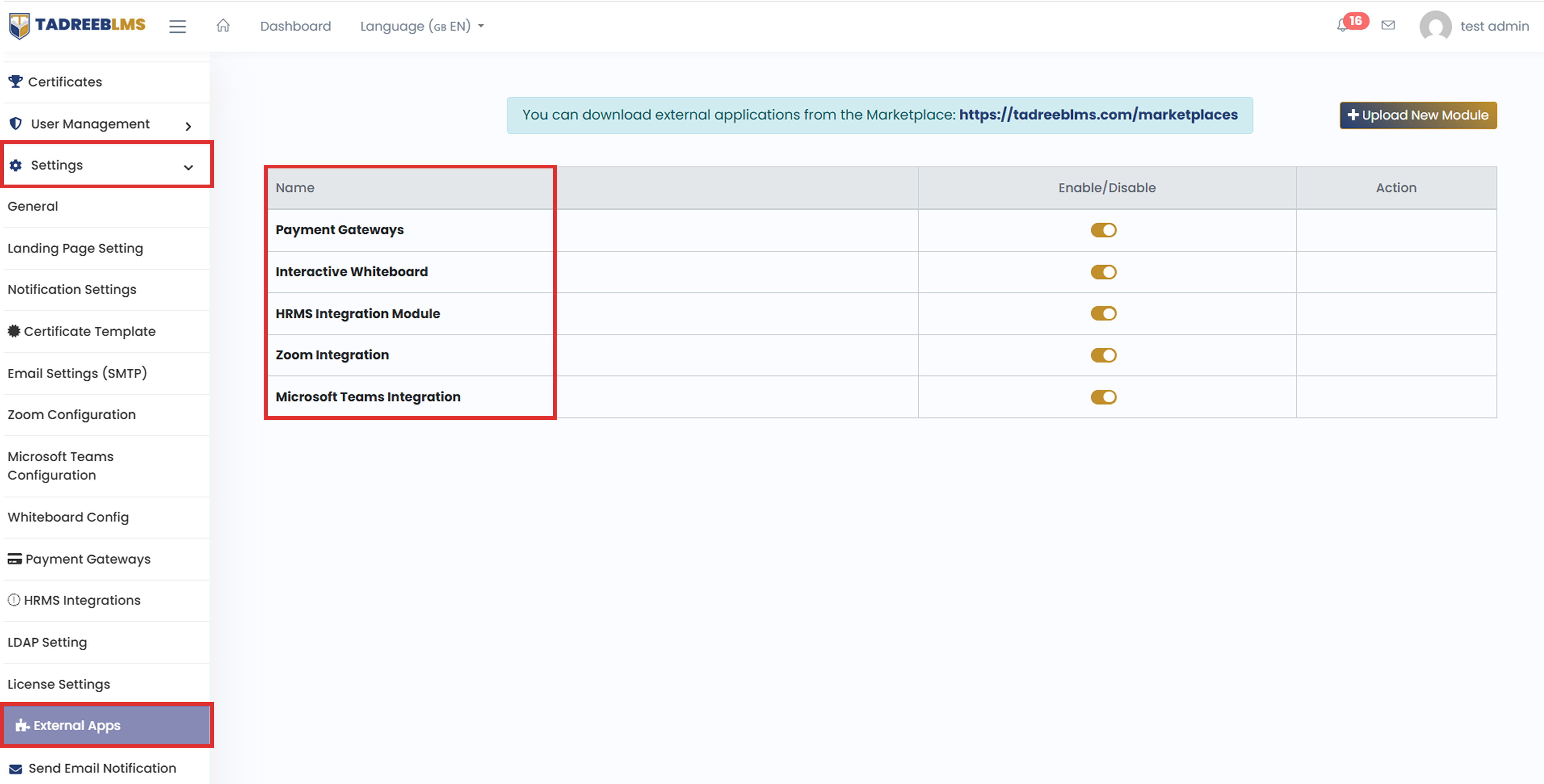Click the User Management shield icon
This screenshot has width=1544, height=784.
(x=15, y=123)
